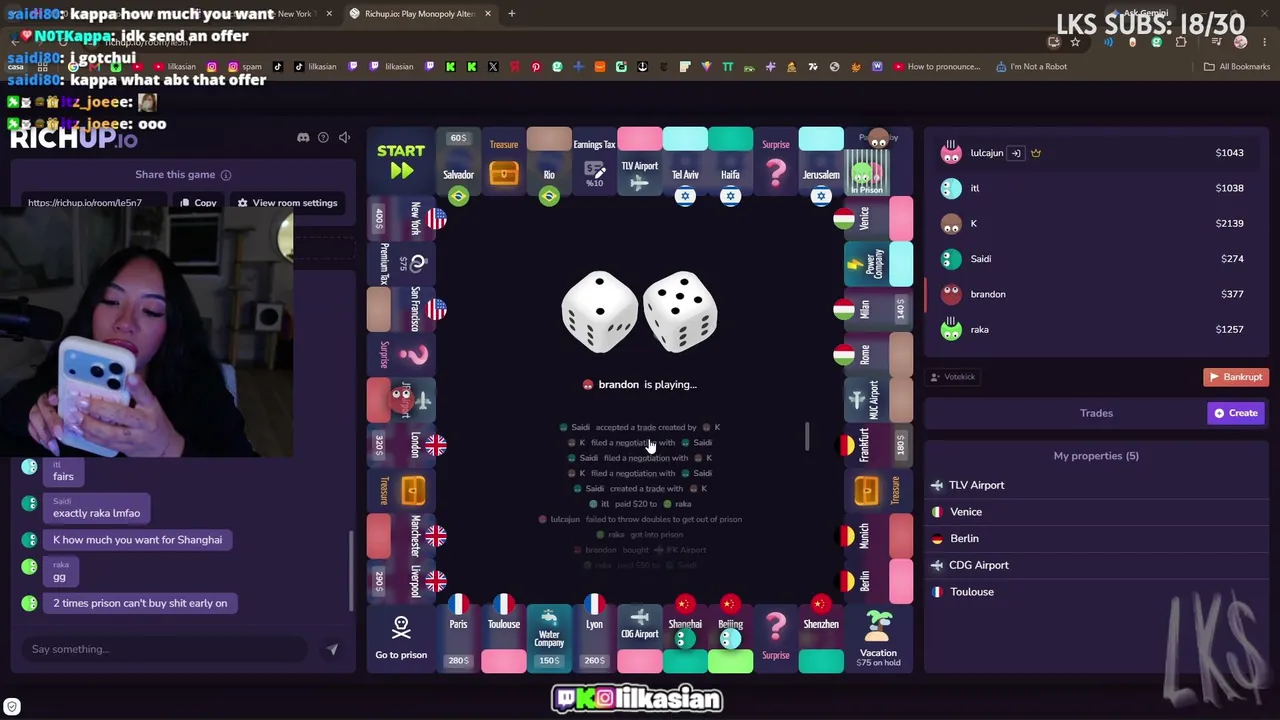This screenshot has width=1280, height=720.
Task: Click the Go to prison corner tile
Action: click(401, 638)
